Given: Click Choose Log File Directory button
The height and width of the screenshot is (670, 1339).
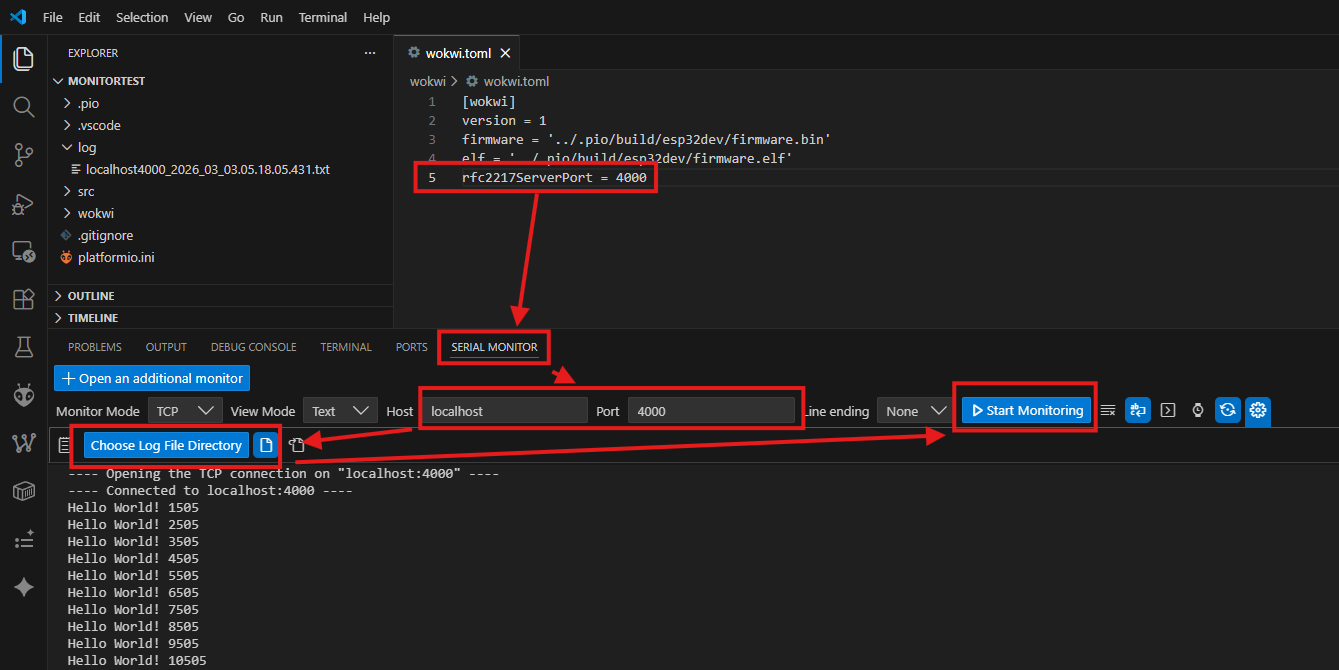Looking at the screenshot, I should tap(166, 445).
